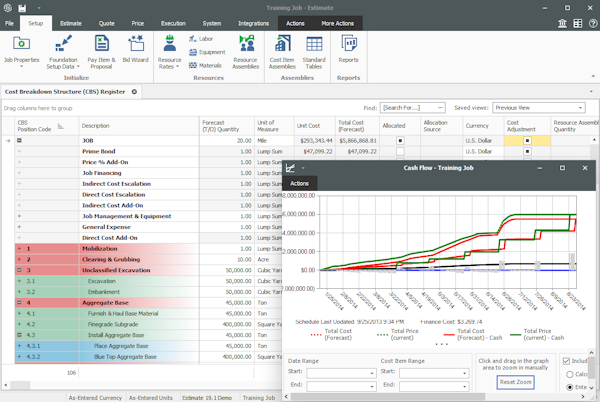Open Pay Item & Proposal

click(101, 52)
